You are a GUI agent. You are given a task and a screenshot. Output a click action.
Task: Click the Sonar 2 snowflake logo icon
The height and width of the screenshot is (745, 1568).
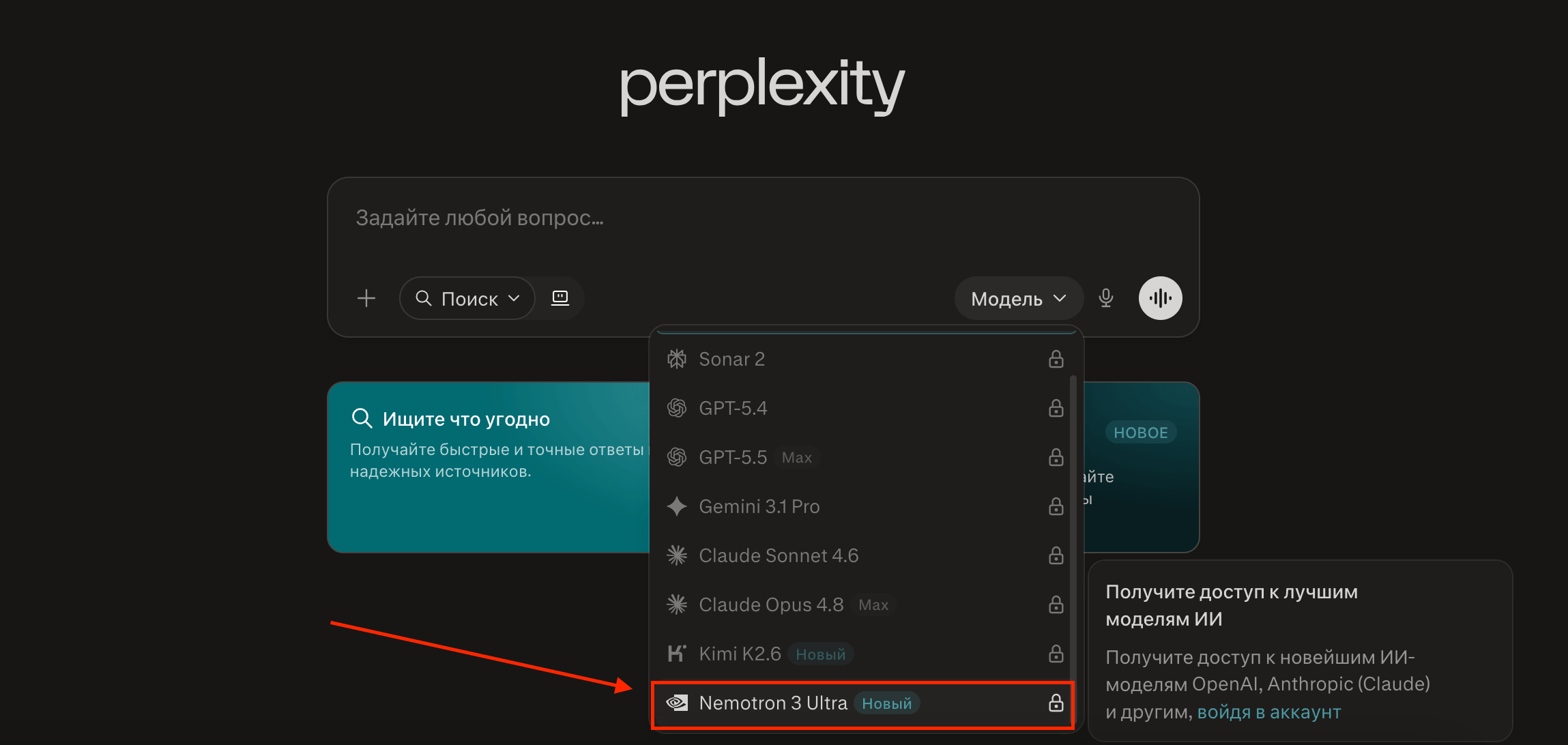[x=677, y=359]
